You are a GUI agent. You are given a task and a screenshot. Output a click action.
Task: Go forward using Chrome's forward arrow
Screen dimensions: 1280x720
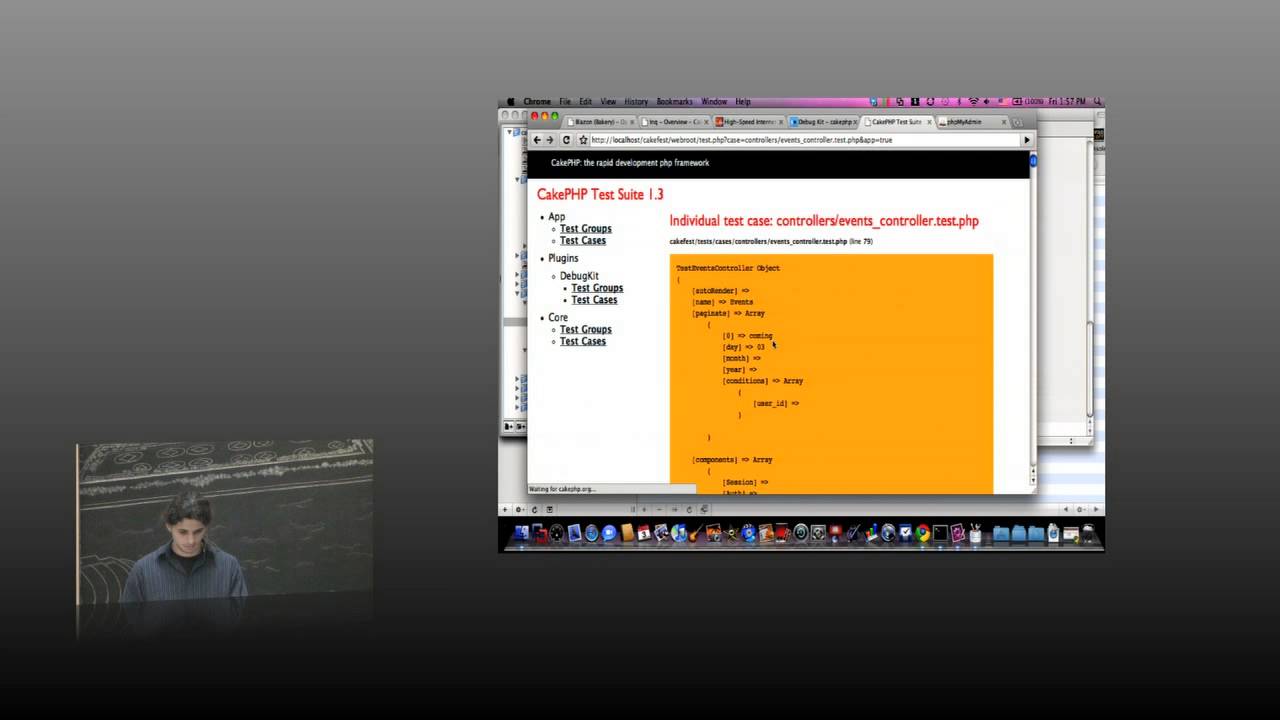tap(549, 140)
